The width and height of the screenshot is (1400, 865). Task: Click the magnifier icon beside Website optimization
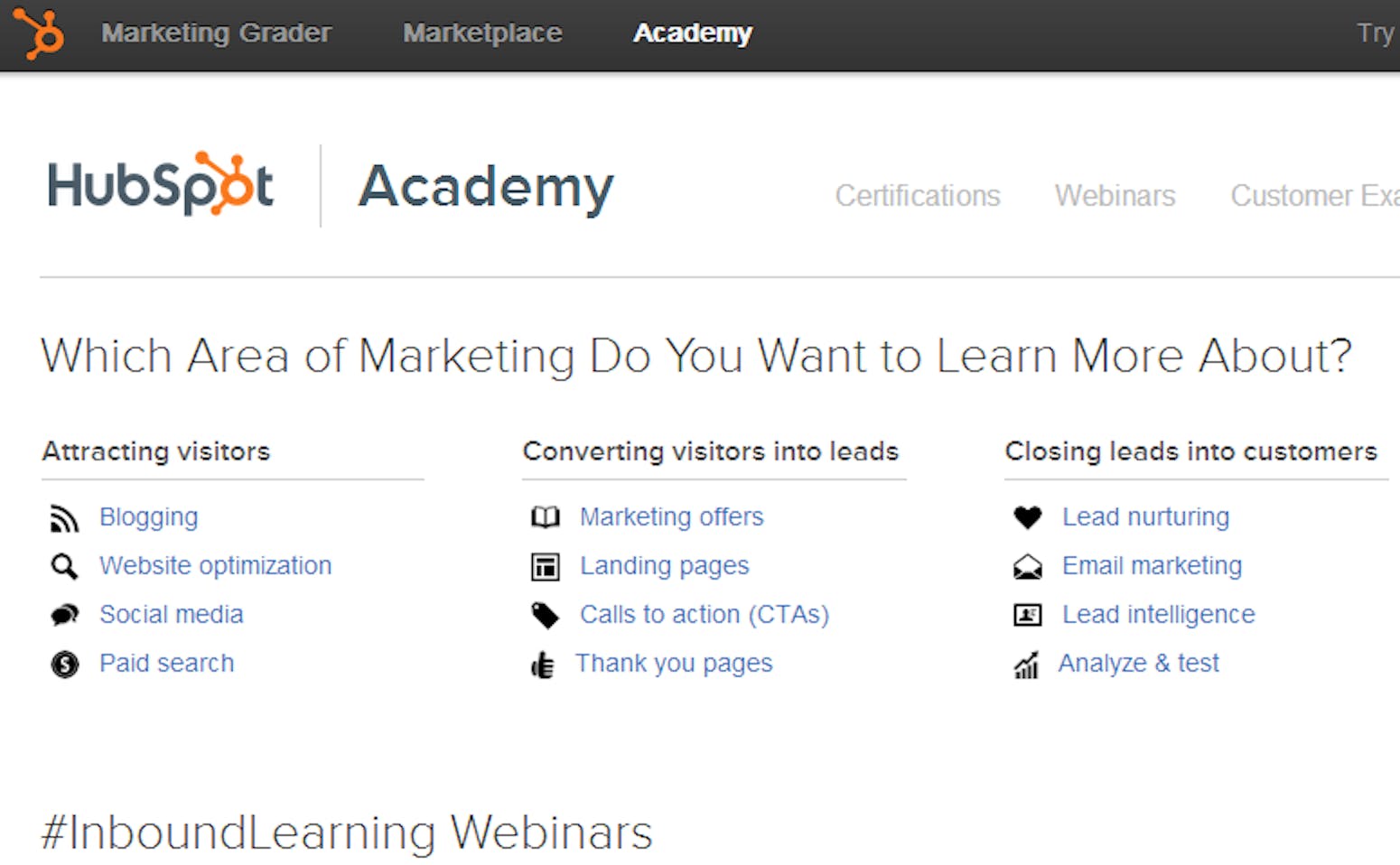[x=64, y=567]
